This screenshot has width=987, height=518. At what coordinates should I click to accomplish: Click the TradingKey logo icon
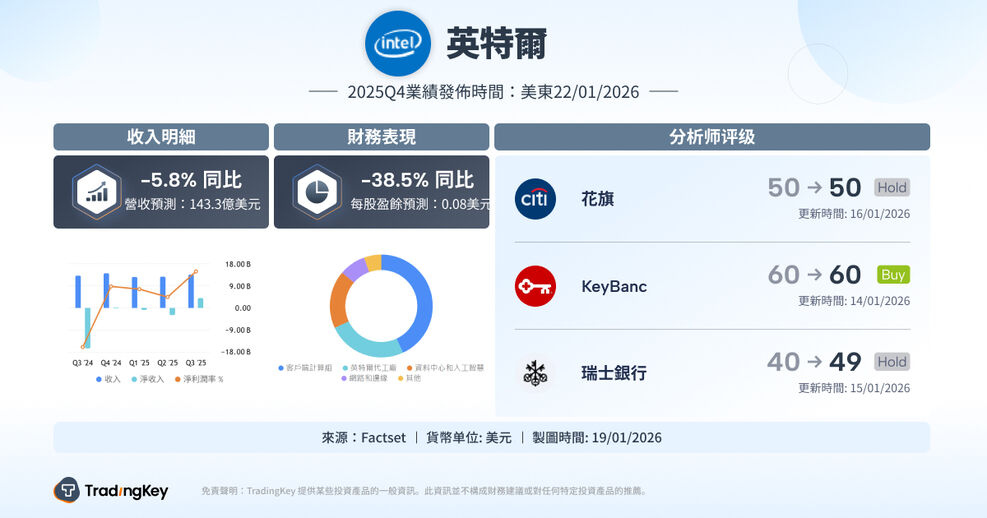point(67,490)
